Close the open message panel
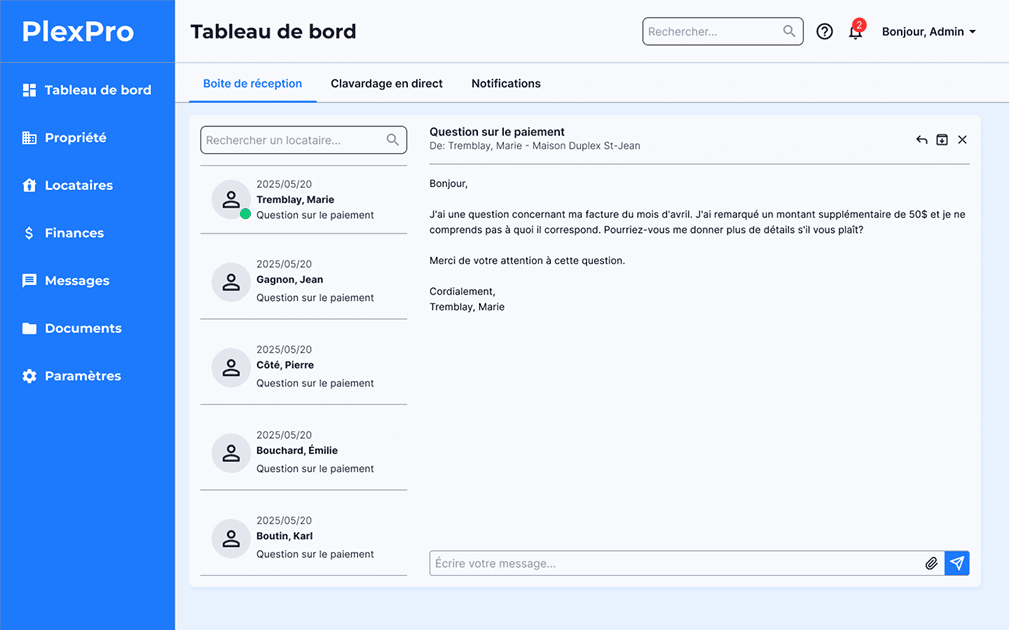 tap(962, 140)
